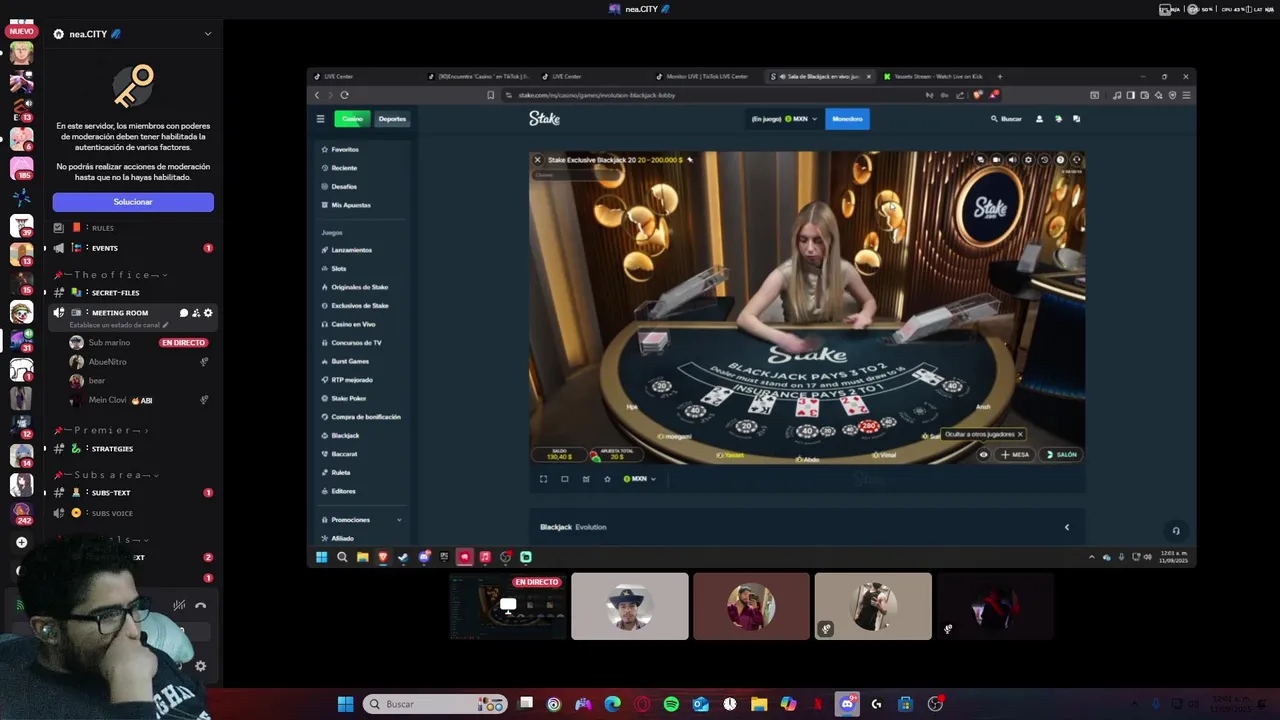Reload page in shared browser
This screenshot has width=1280, height=720.
(344, 95)
